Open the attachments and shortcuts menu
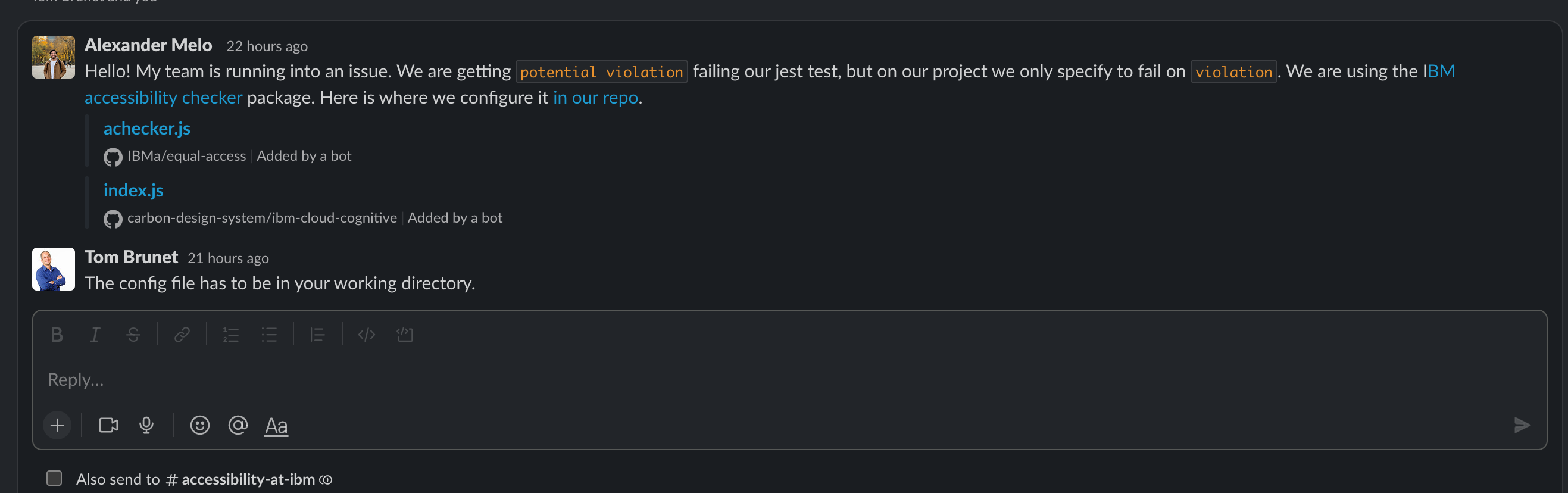1568x493 pixels. tap(57, 425)
